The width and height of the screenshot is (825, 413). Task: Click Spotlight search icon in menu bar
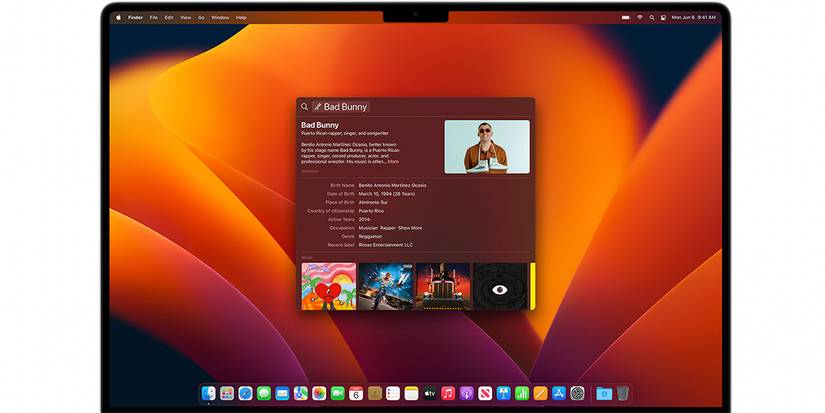(652, 17)
